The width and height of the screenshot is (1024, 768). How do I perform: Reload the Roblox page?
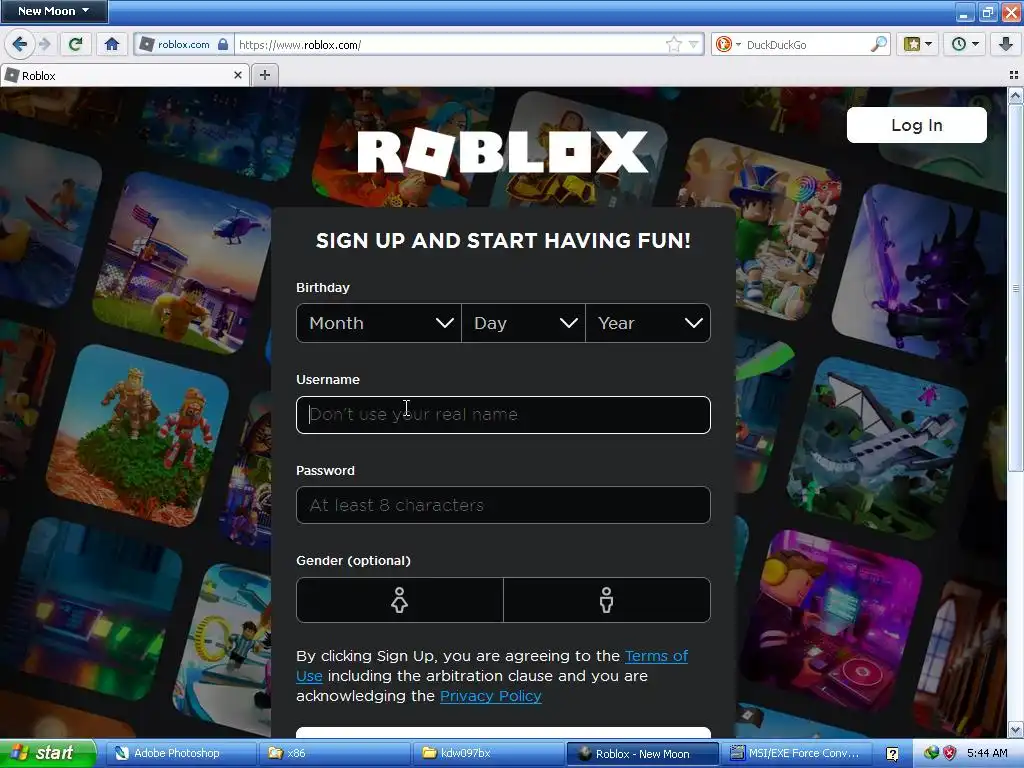pos(76,44)
